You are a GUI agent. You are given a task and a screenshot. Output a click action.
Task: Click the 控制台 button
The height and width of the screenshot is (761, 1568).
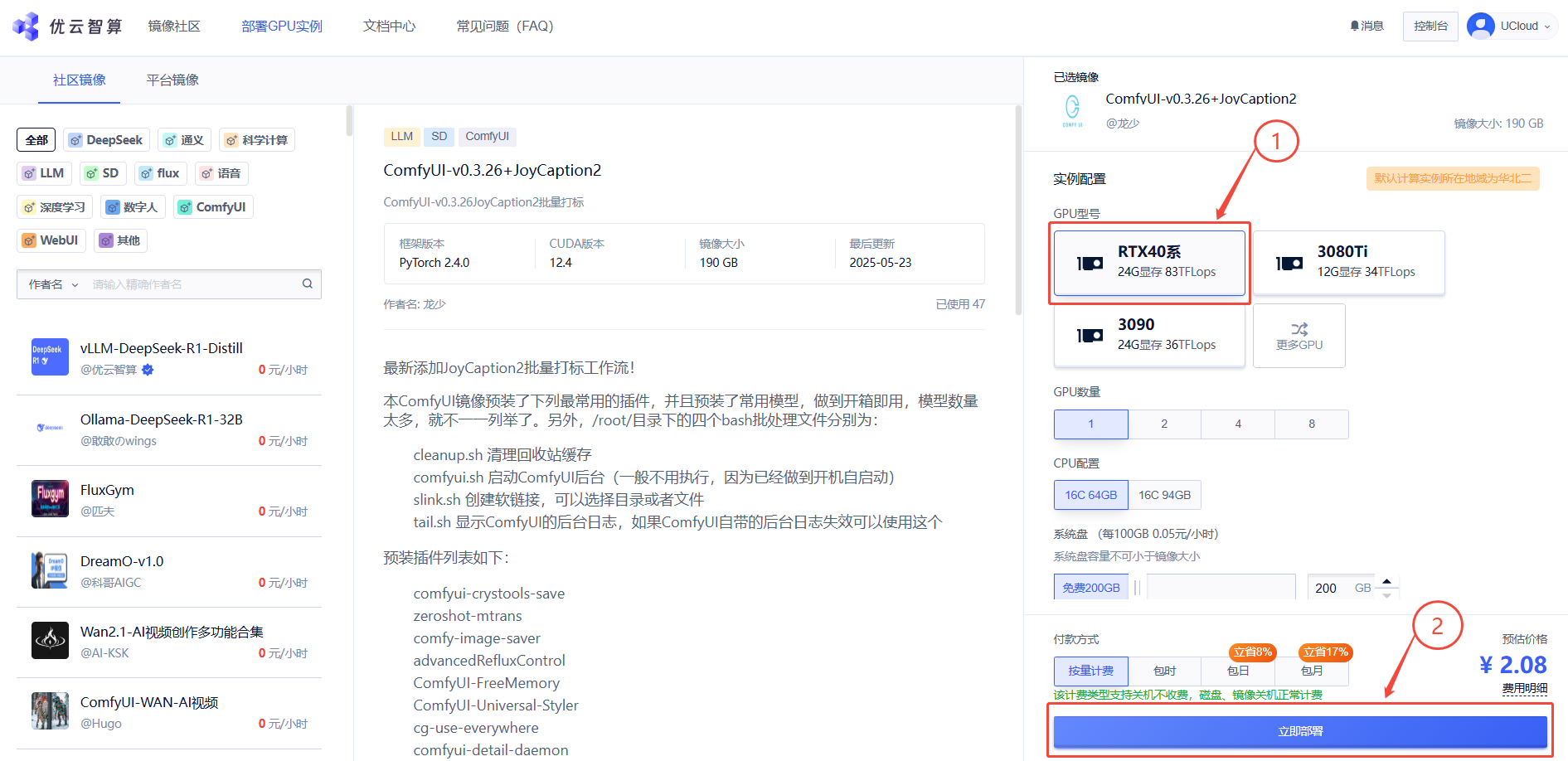1430,27
